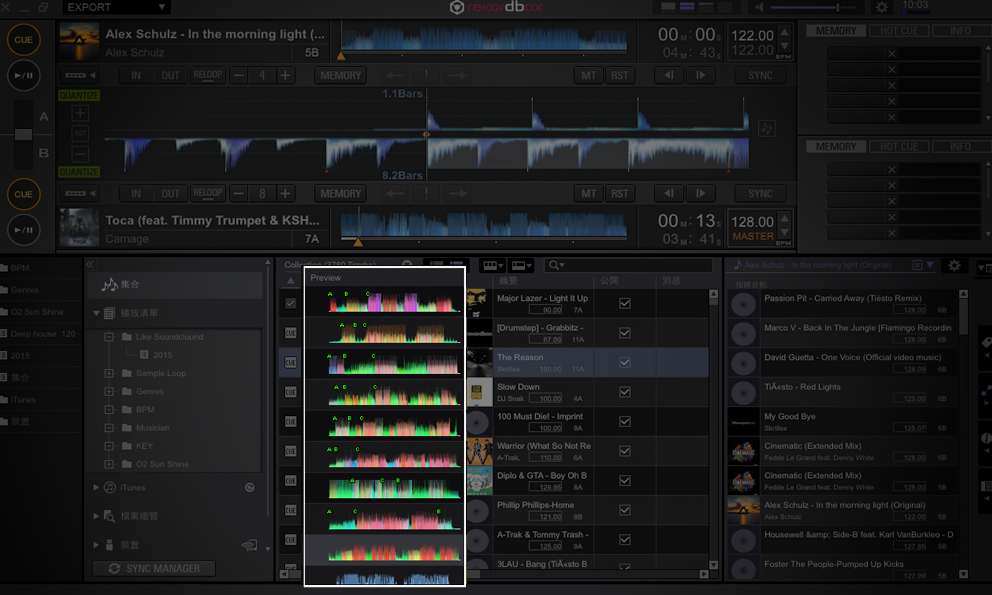Select the first layout view icon
The height and width of the screenshot is (595, 992).
coord(668,7)
